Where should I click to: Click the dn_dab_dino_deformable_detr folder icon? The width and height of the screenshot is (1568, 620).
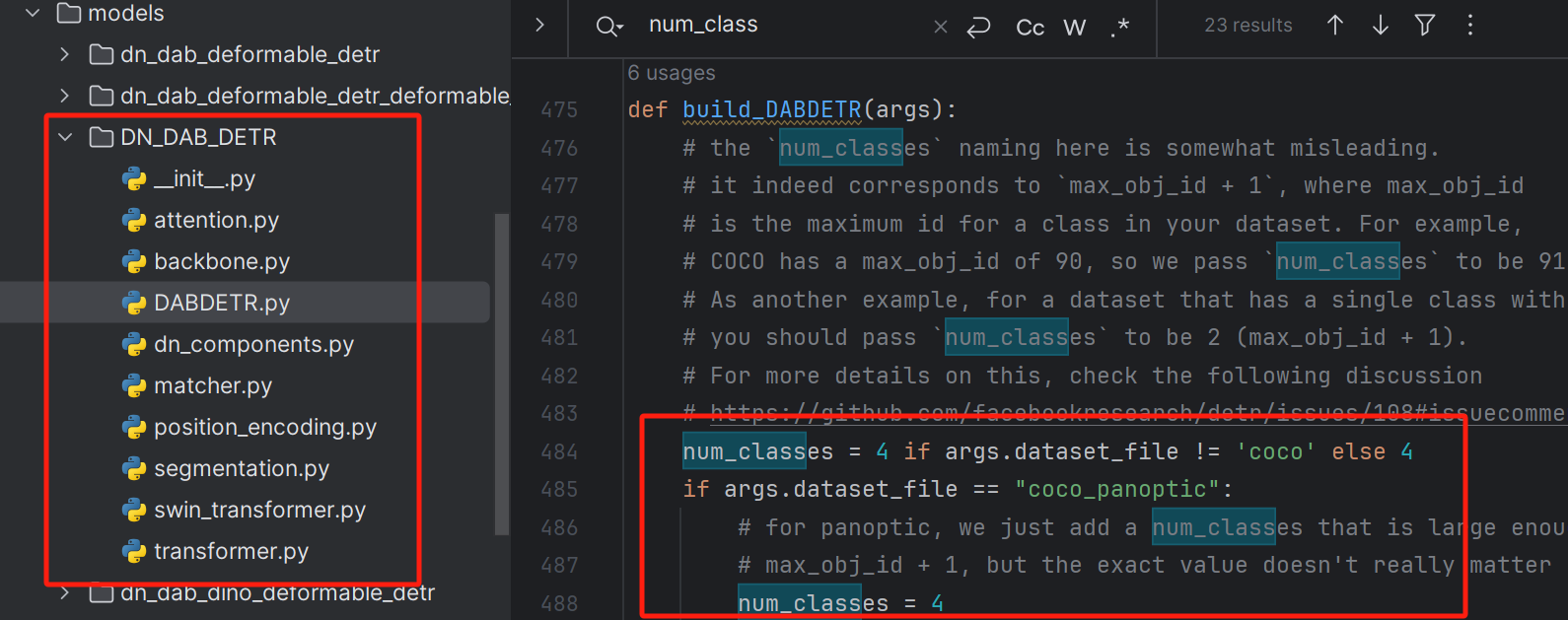tap(102, 593)
